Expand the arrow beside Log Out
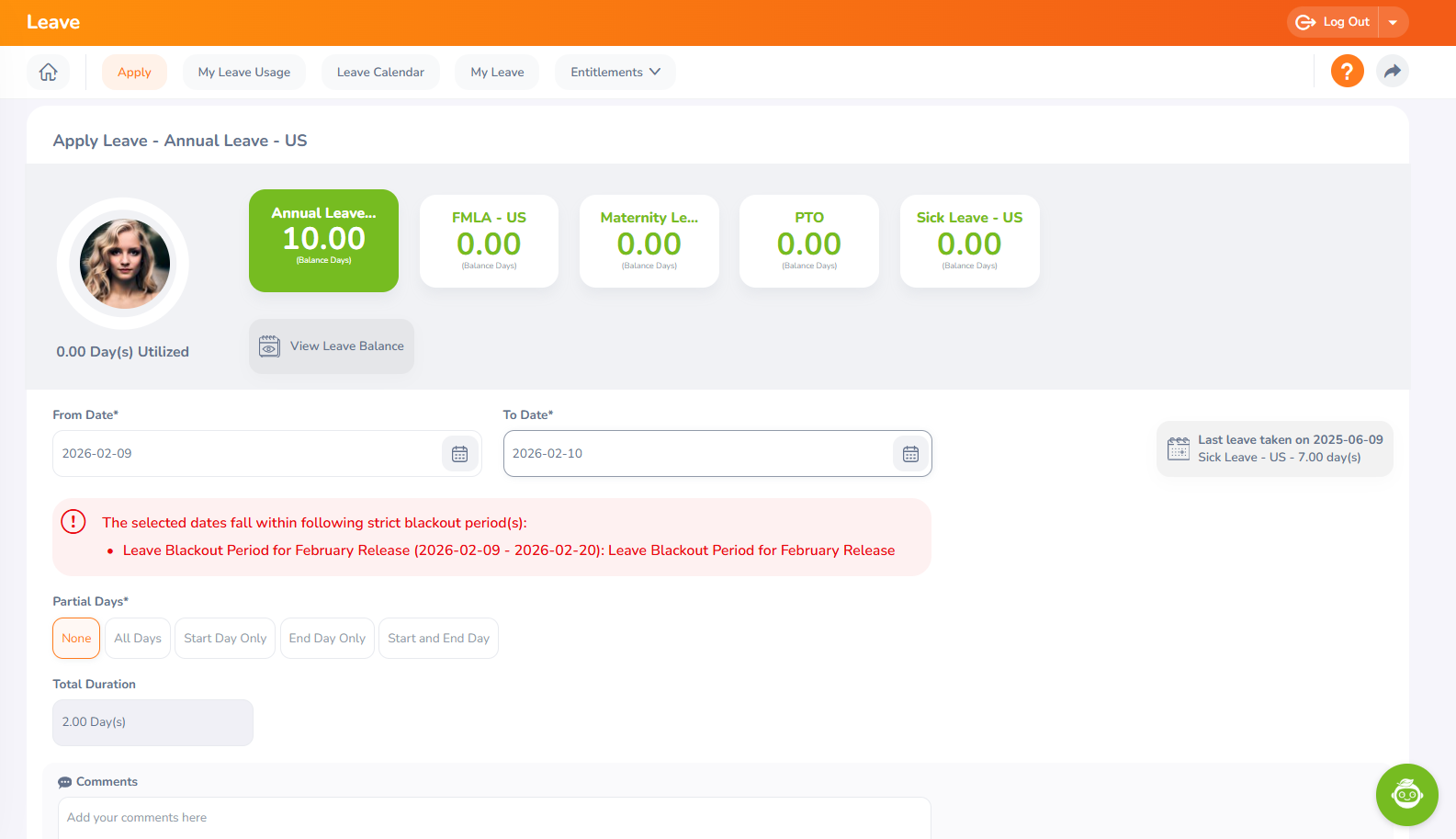This screenshot has height=839, width=1456. pyautogui.click(x=1393, y=22)
